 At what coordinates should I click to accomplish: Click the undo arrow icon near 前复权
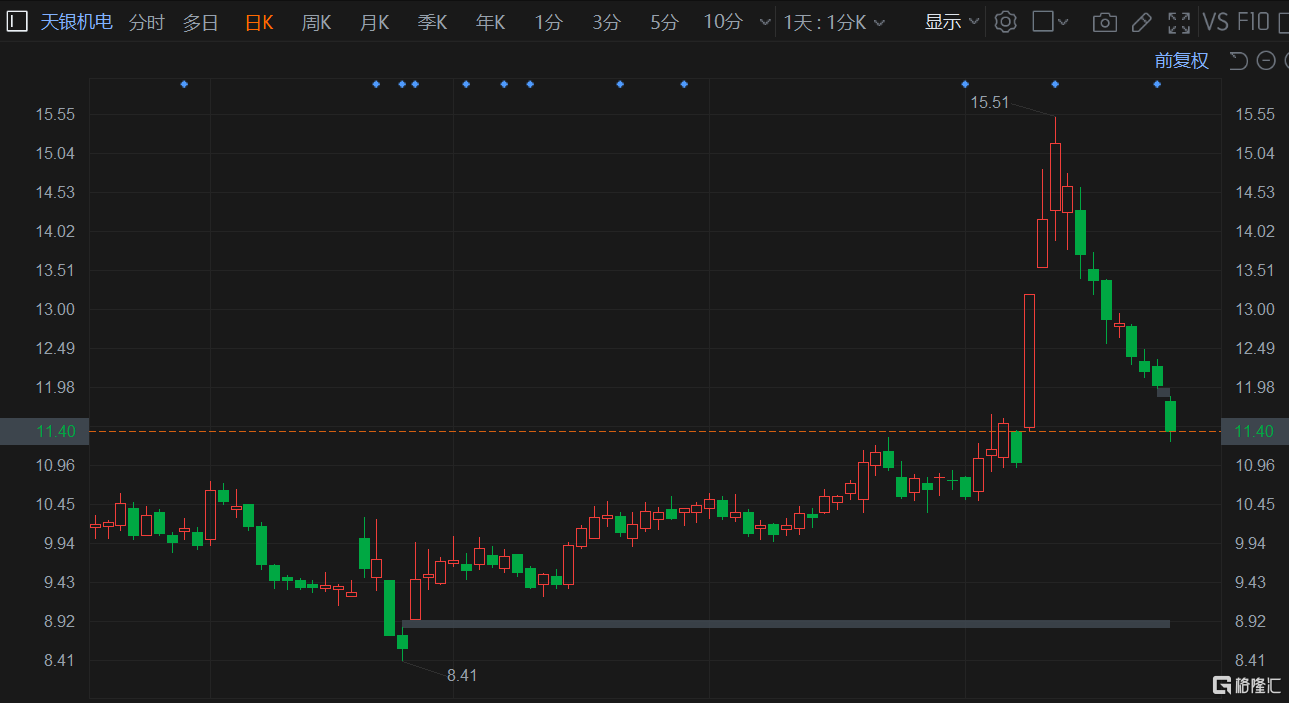(1238, 61)
